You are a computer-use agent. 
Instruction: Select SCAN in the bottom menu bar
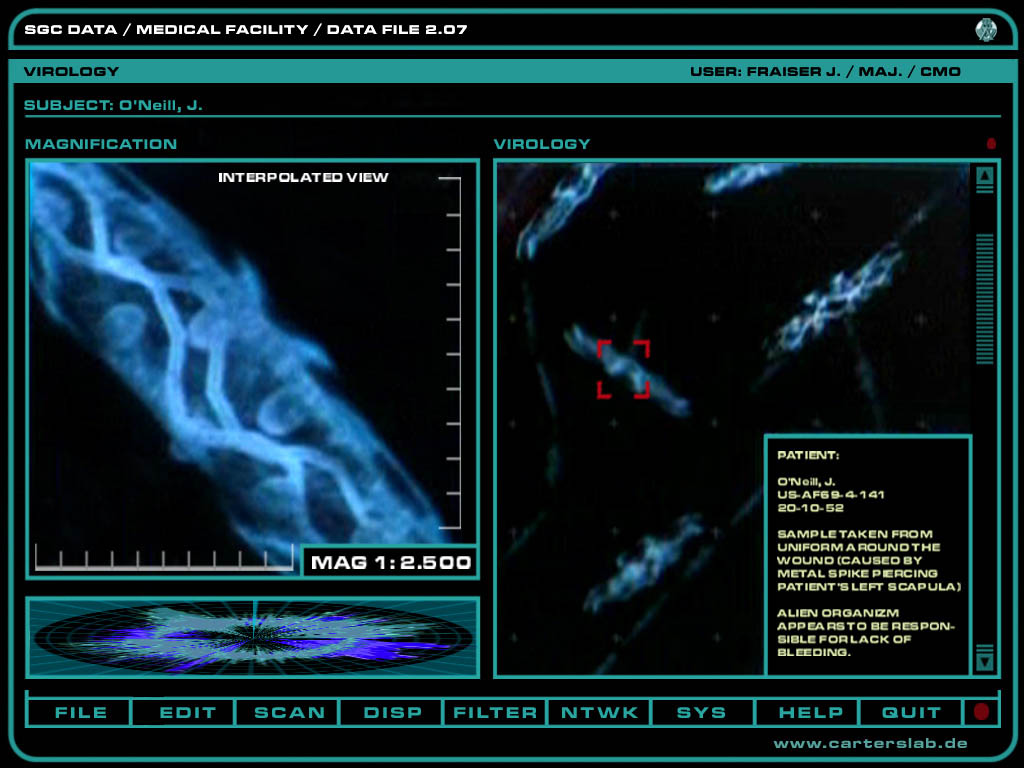[289, 712]
